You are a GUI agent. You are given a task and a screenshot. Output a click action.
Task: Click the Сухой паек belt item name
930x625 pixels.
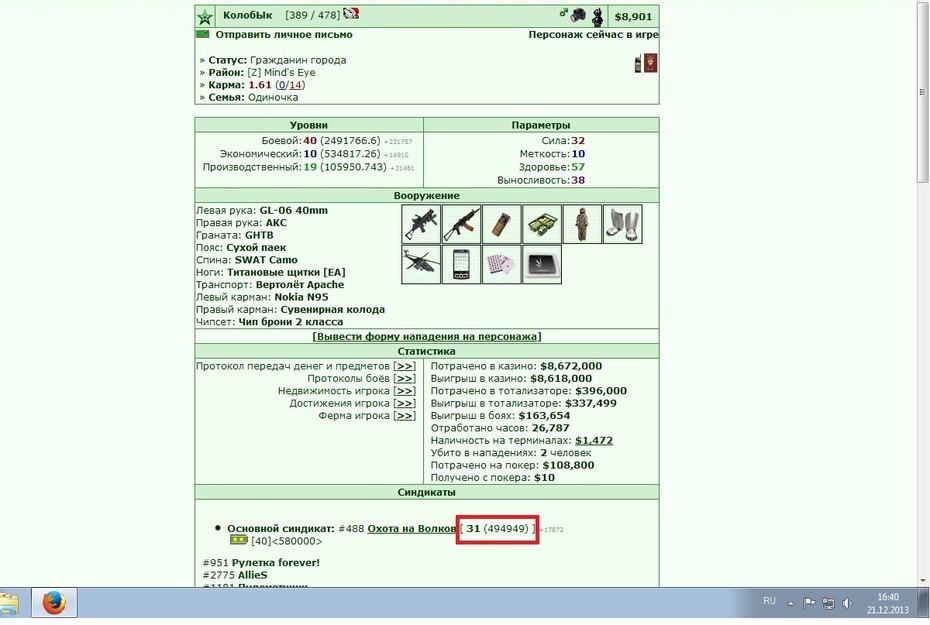(x=256, y=248)
